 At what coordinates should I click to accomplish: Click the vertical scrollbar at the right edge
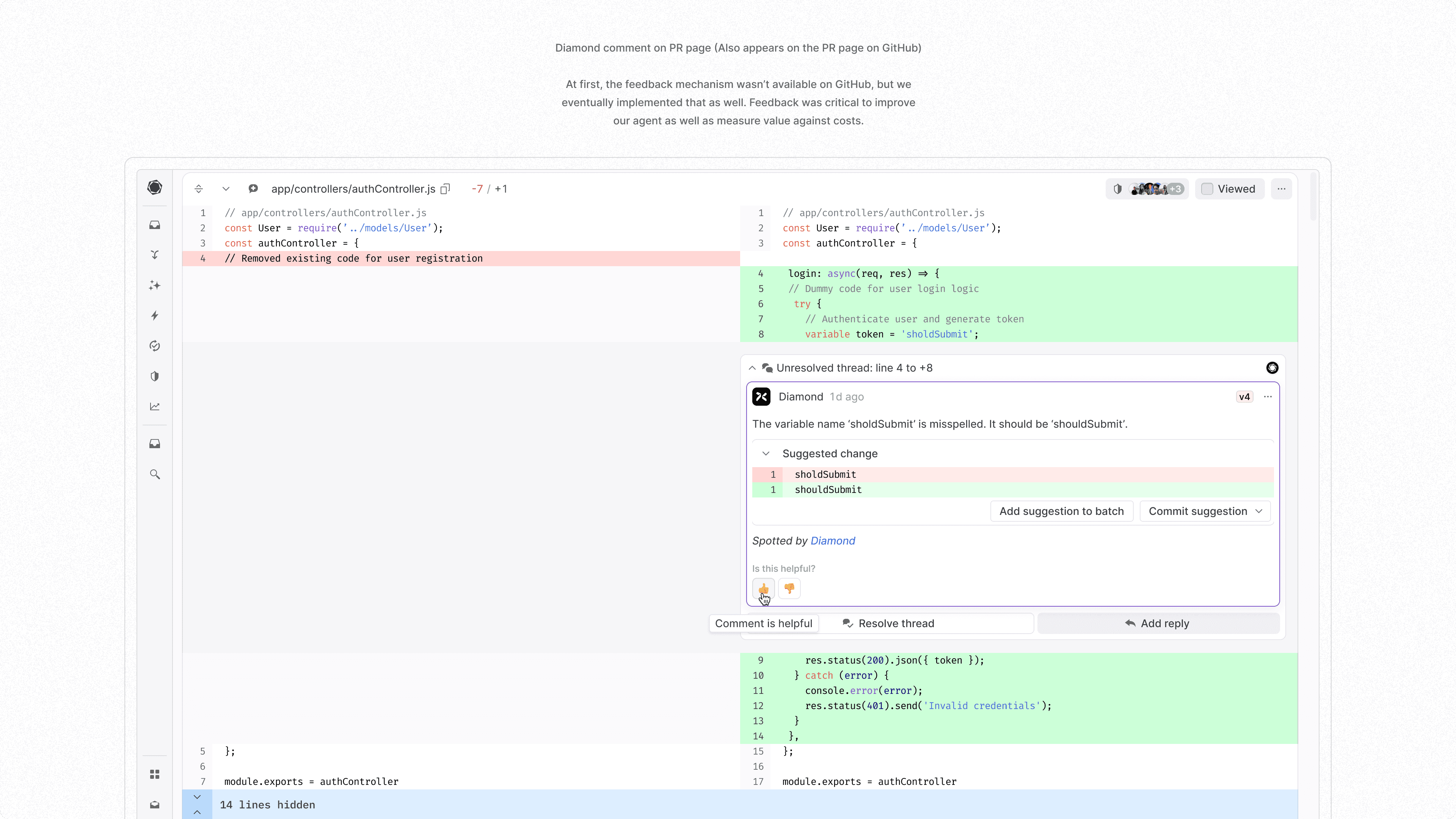click(x=1313, y=197)
